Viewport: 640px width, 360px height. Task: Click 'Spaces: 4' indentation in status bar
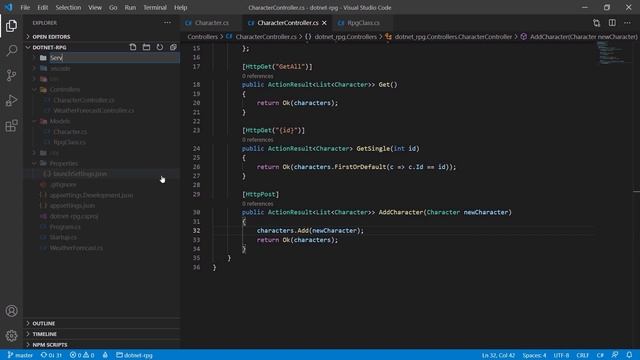click(x=534, y=355)
